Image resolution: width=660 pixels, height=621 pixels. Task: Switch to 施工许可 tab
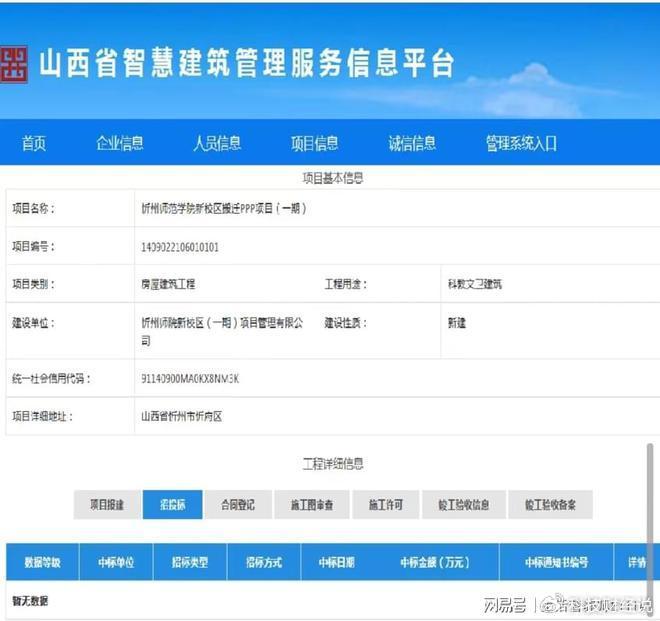coord(386,505)
